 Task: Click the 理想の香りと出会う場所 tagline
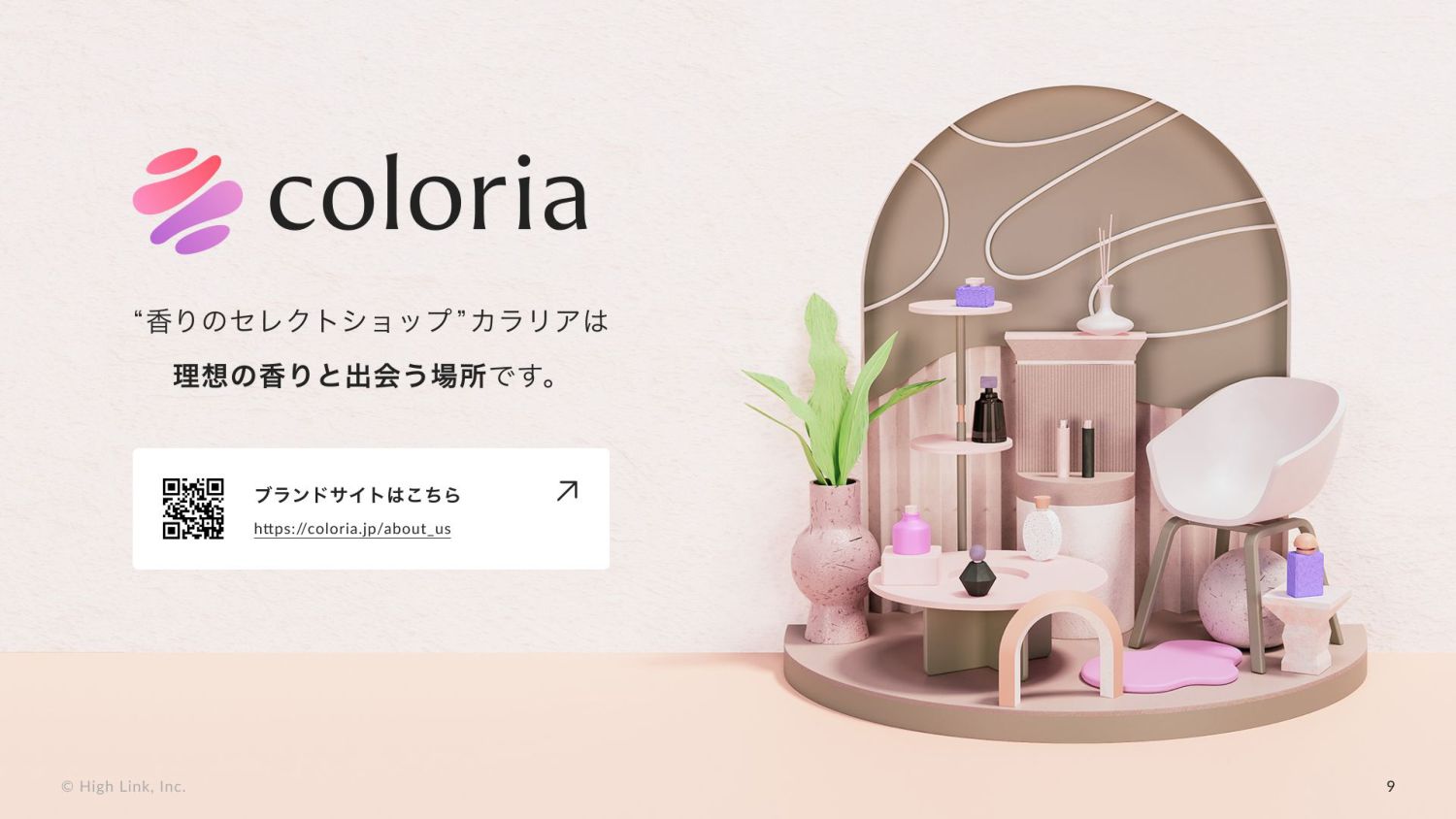330,376
